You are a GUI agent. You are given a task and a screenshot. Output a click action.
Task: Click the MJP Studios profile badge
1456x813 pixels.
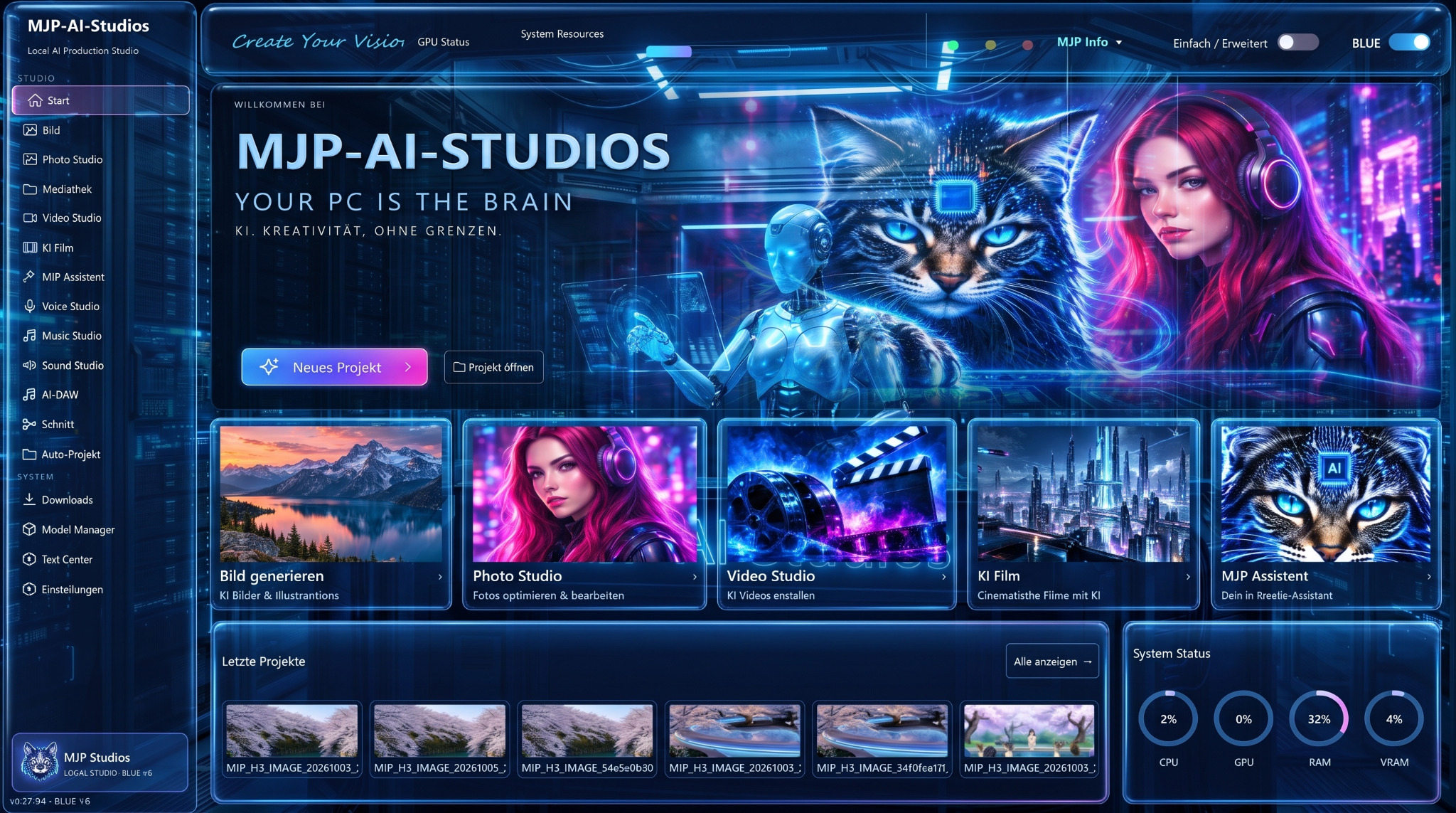tap(100, 762)
